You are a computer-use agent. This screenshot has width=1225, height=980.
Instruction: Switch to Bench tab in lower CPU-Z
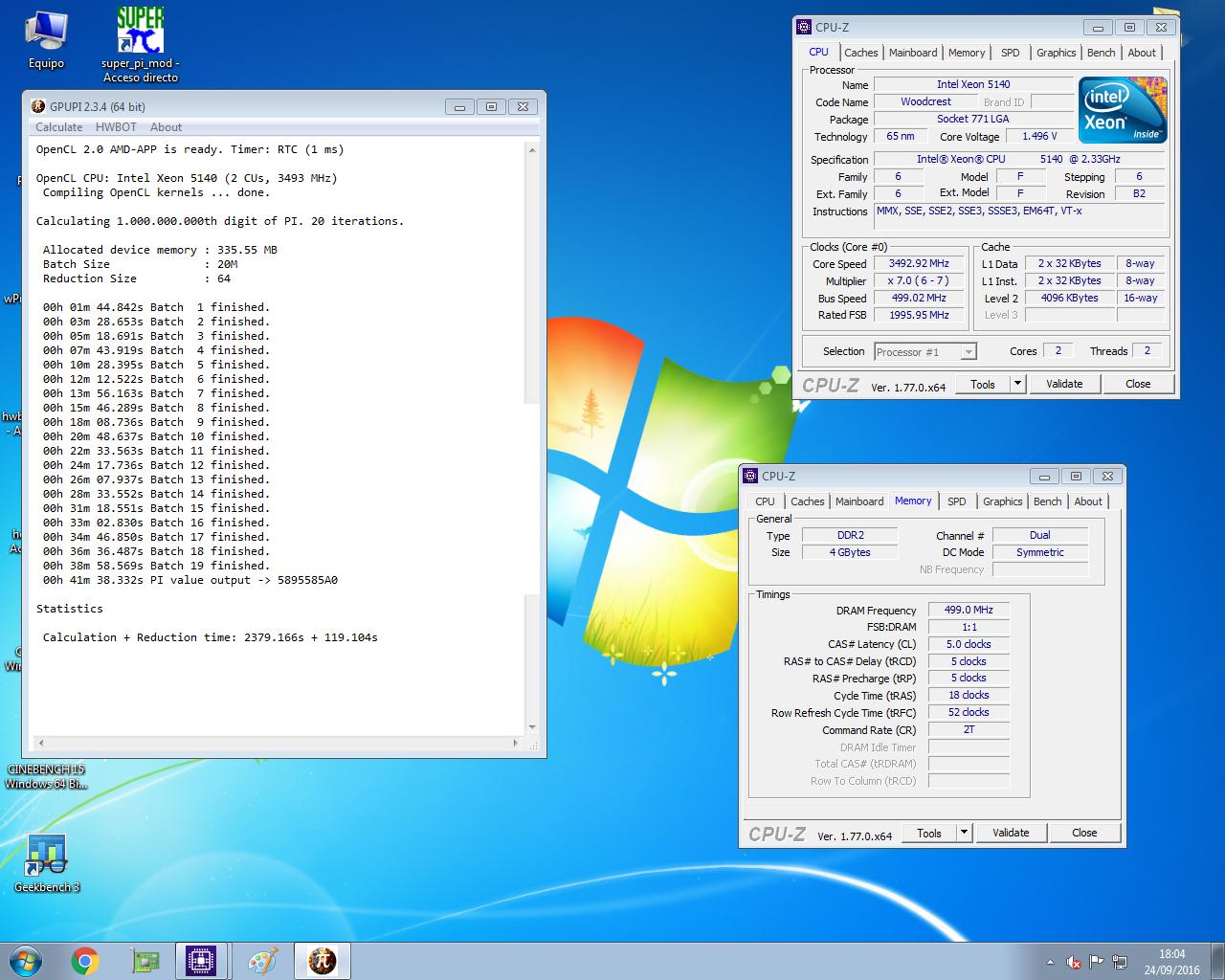1048,501
